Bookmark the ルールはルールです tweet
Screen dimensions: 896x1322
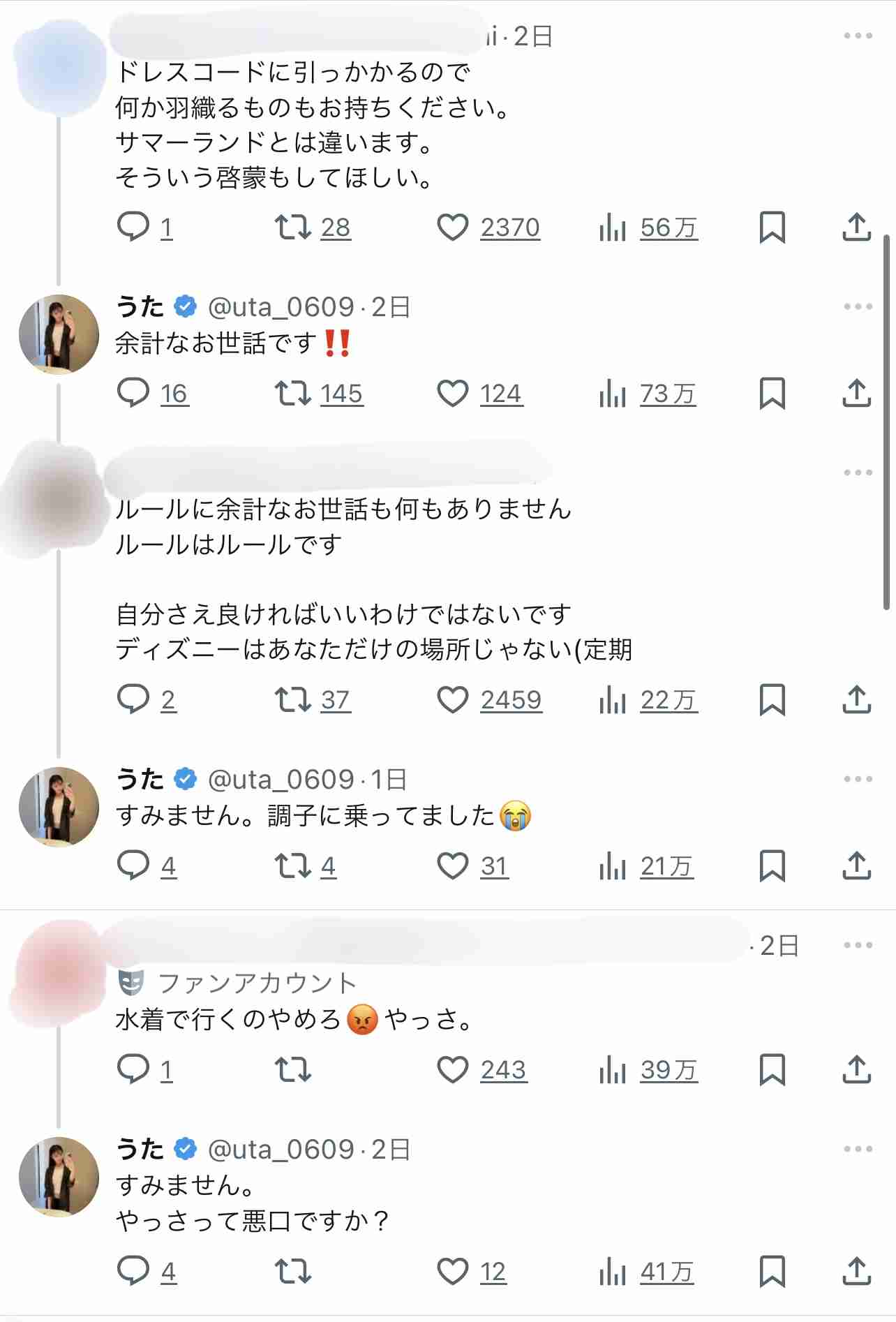point(772,700)
